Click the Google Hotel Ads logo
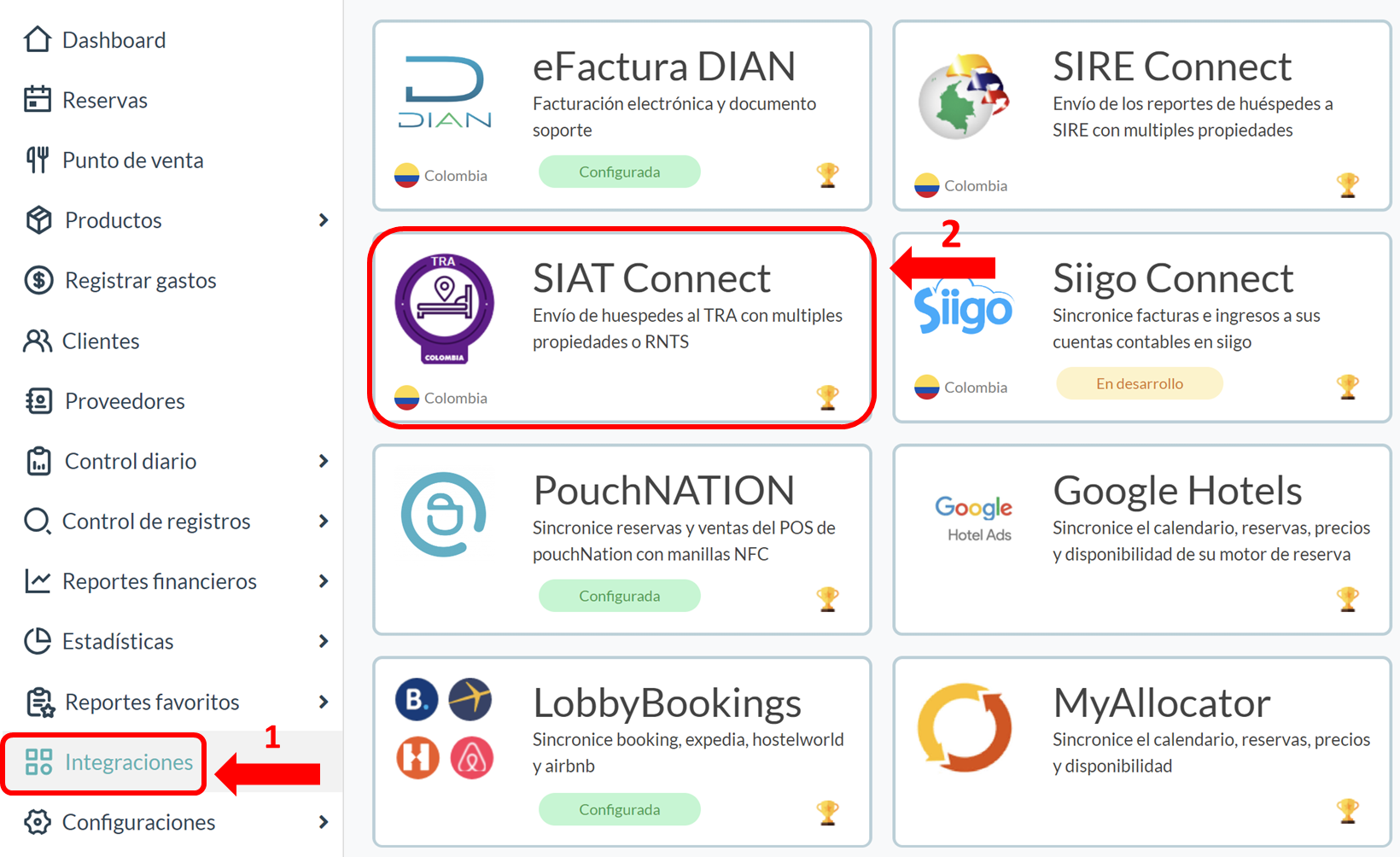Image resolution: width=1400 pixels, height=857 pixels. (x=974, y=518)
